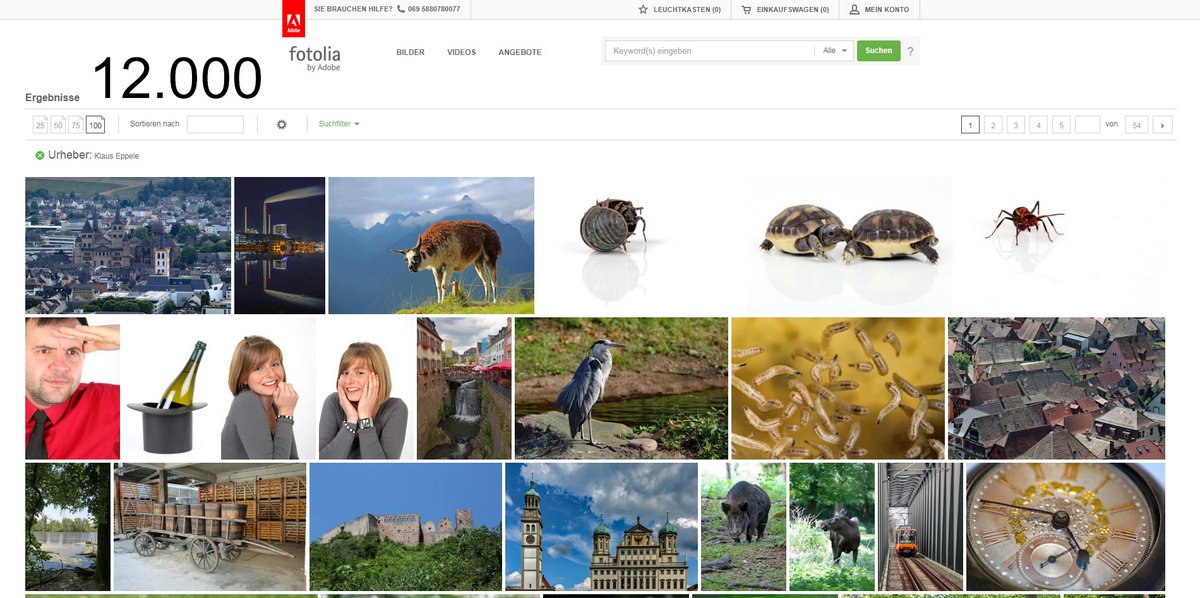Image resolution: width=1200 pixels, height=598 pixels.
Task: Click the Keyword(s) eingeben search field
Action: [x=710, y=51]
